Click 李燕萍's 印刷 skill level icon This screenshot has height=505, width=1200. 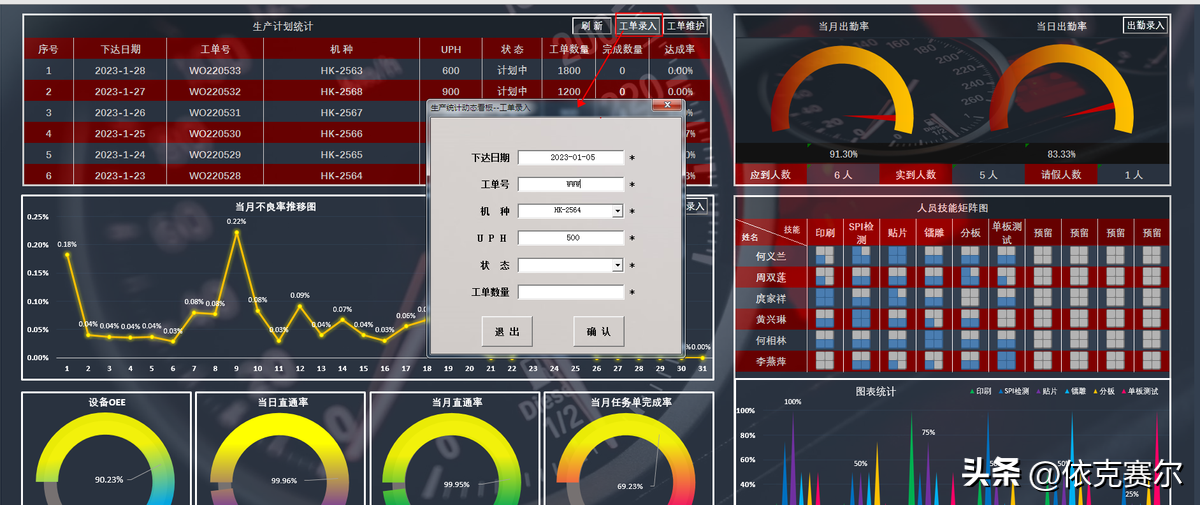point(825,361)
